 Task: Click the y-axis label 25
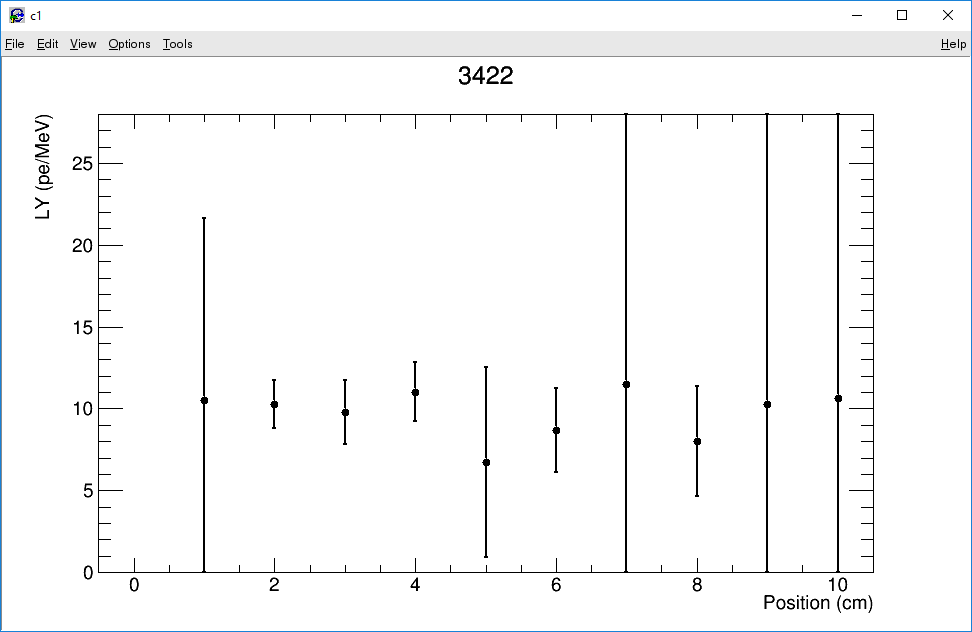pyautogui.click(x=82, y=164)
